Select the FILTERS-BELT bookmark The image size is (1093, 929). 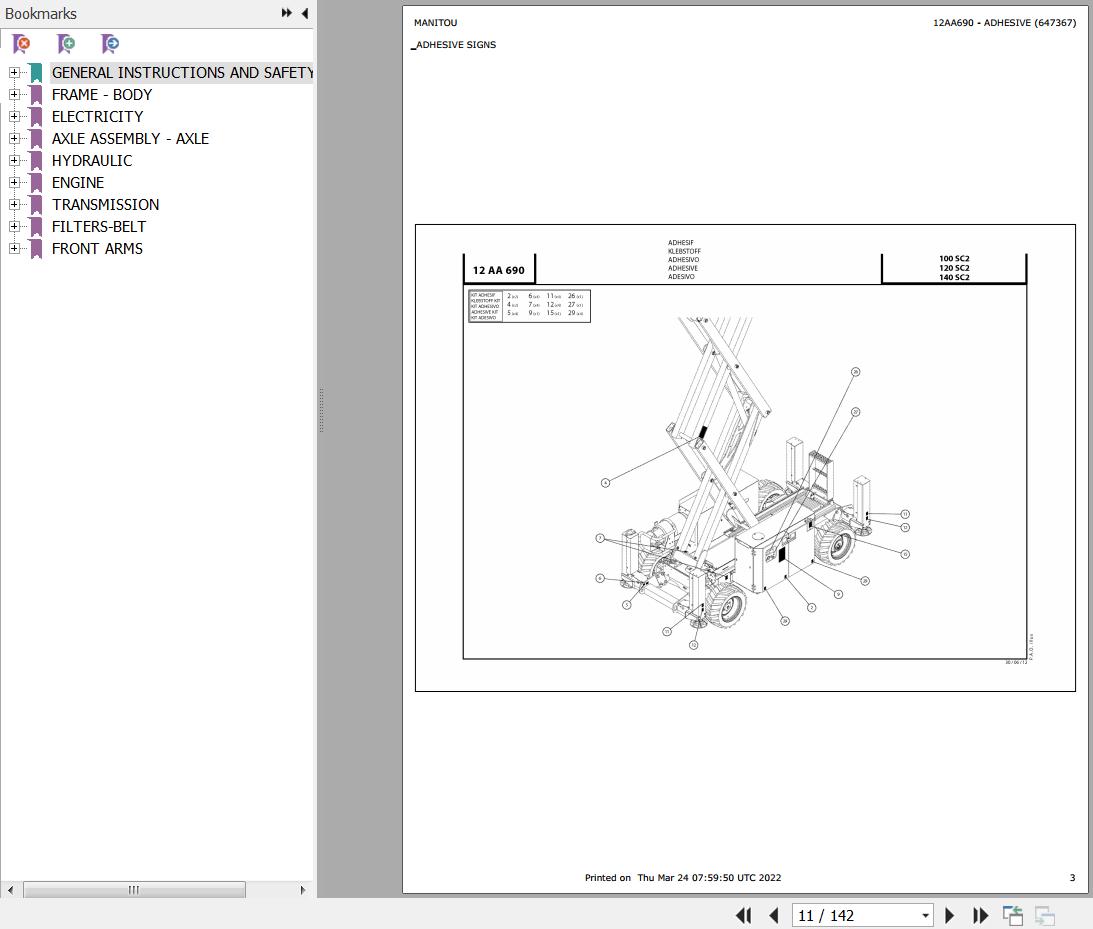tap(99, 227)
